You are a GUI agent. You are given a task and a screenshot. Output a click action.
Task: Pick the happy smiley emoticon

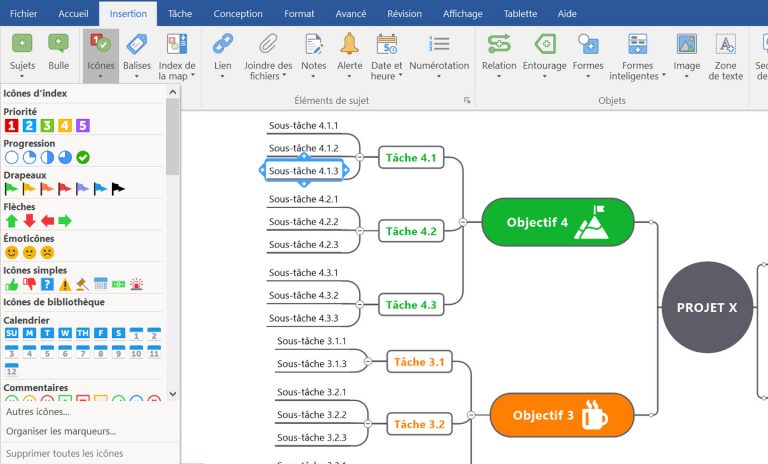pos(12,252)
